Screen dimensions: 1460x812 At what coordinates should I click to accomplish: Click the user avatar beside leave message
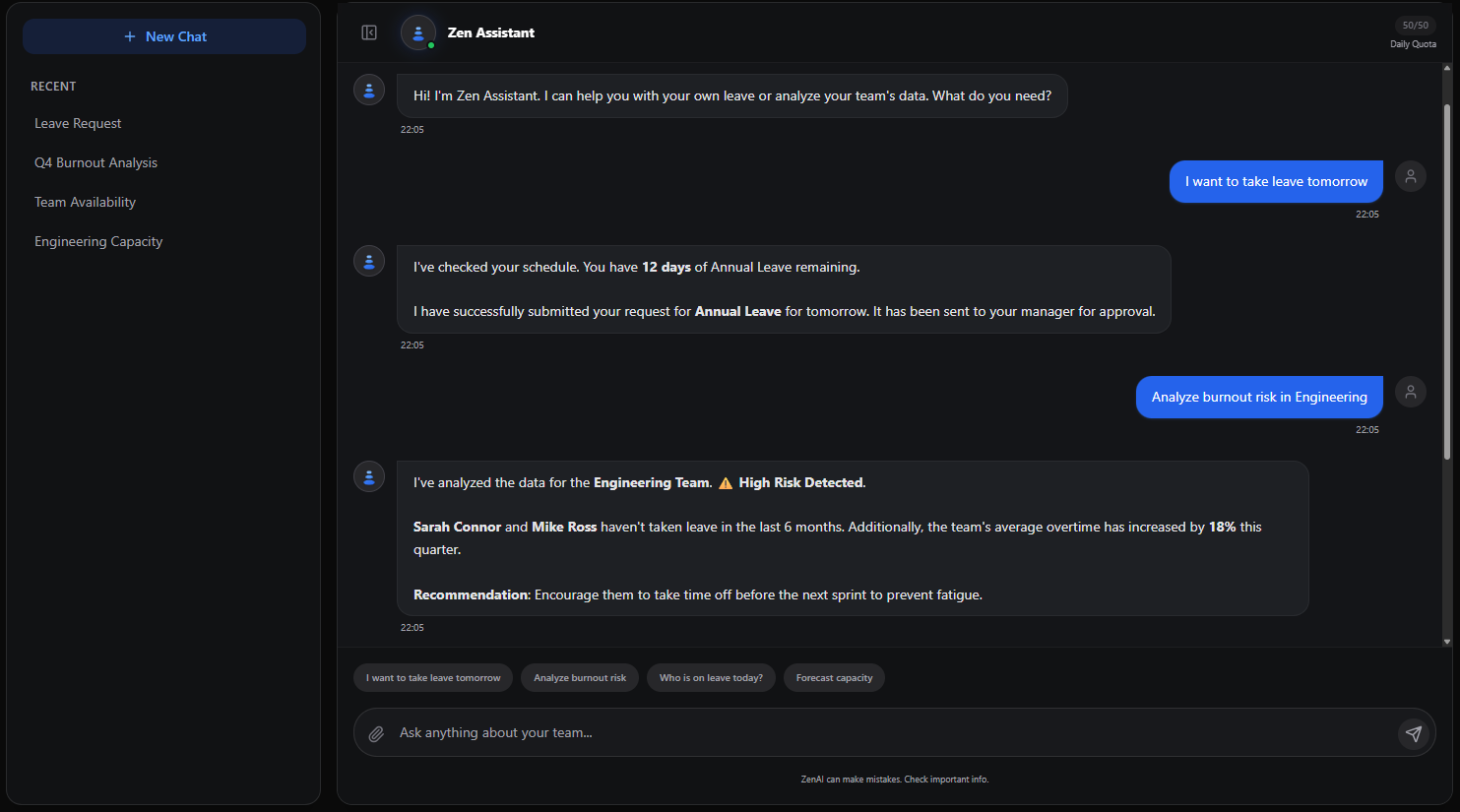click(1410, 176)
